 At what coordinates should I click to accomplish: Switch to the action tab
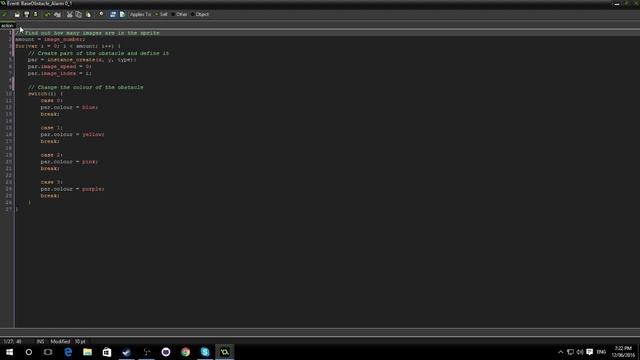7,25
